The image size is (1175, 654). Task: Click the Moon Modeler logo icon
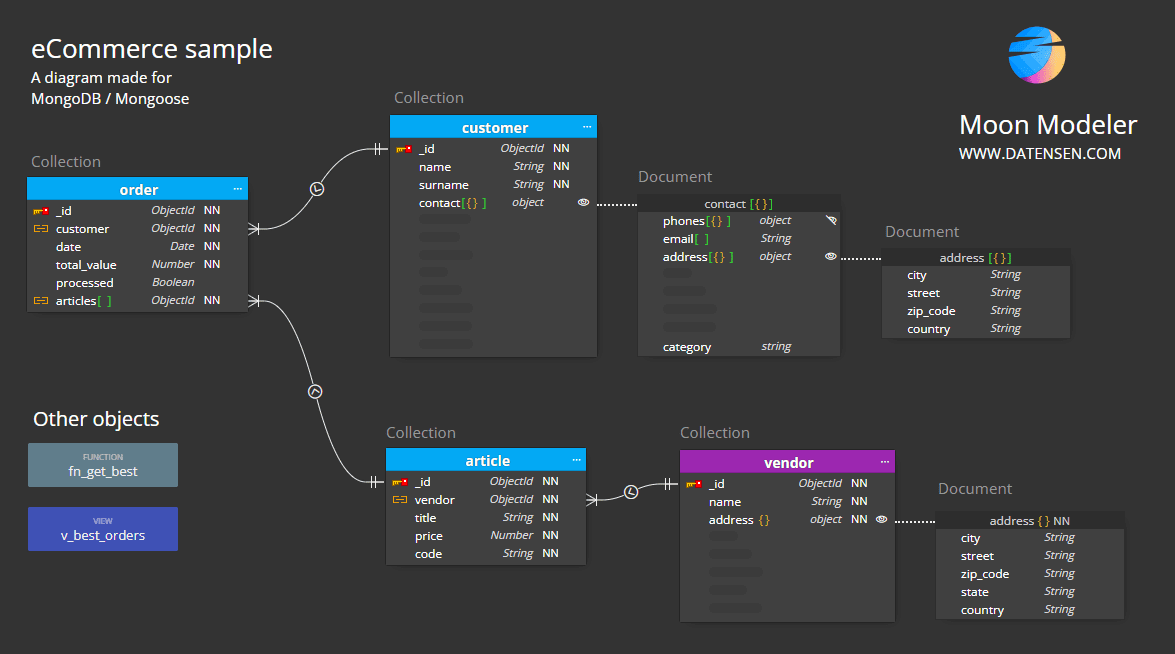[1037, 55]
